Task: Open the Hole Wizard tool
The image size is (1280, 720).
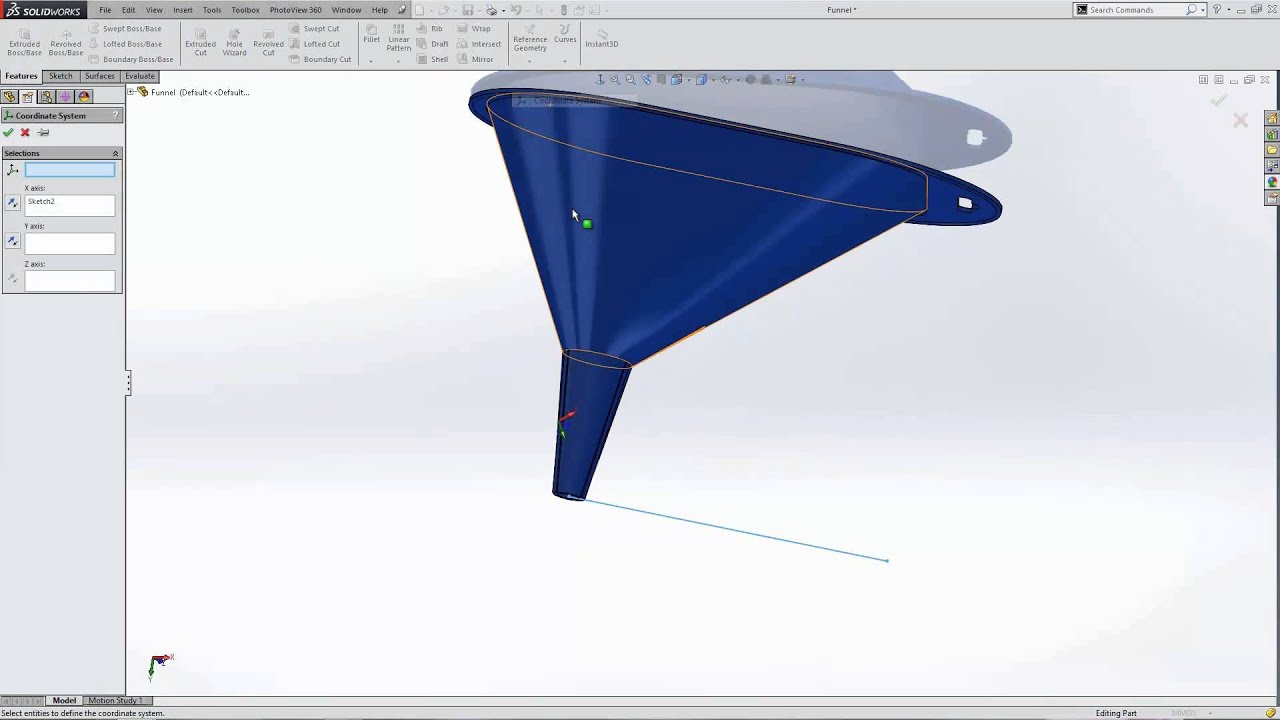Action: pyautogui.click(x=234, y=42)
